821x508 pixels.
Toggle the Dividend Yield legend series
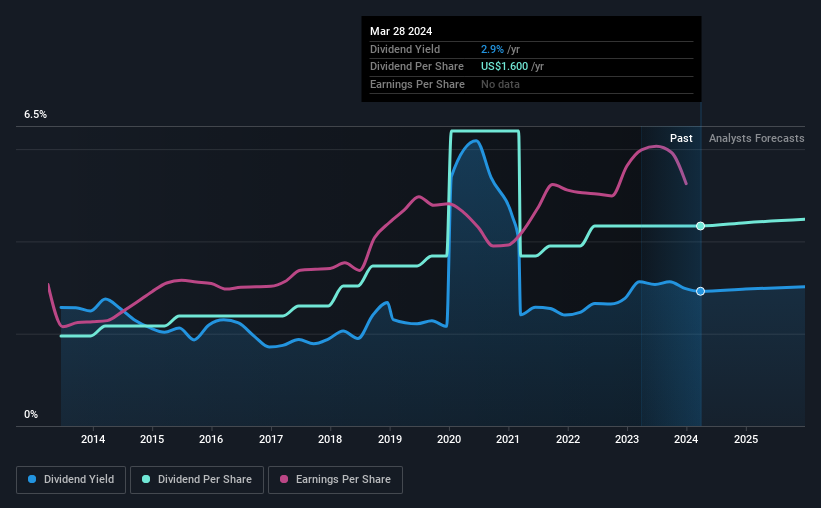(x=71, y=480)
